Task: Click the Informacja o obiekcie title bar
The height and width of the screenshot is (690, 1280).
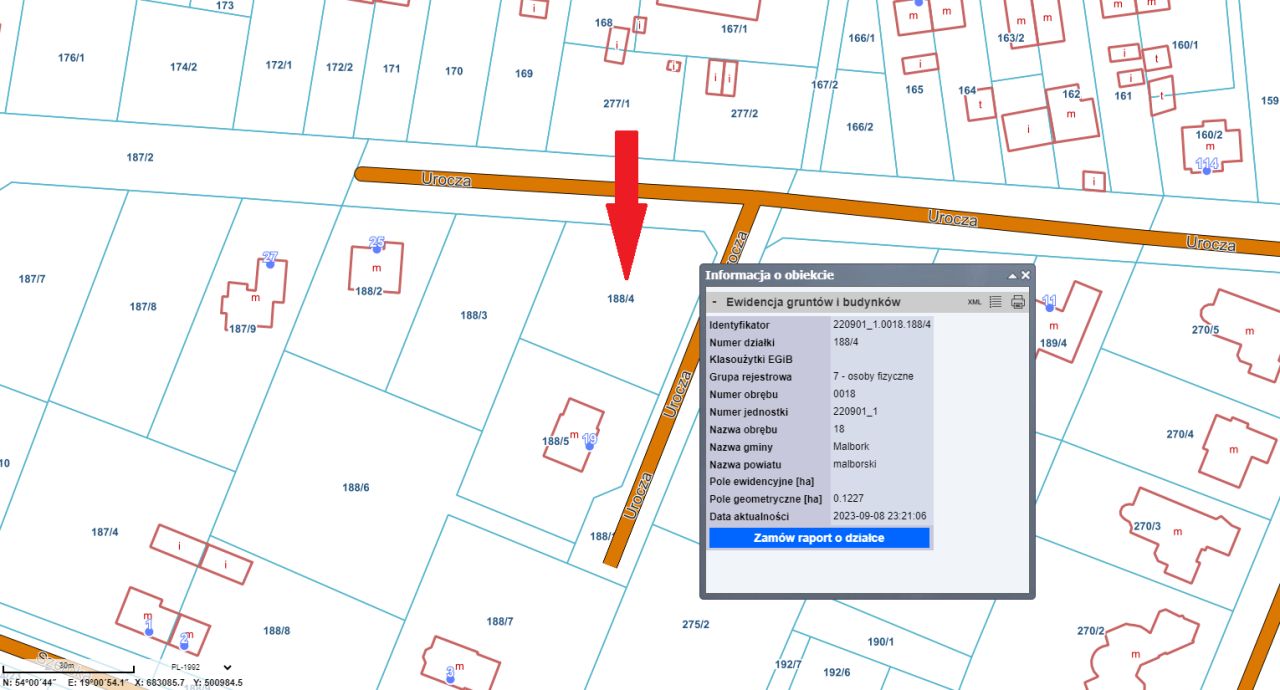Action: [867, 275]
